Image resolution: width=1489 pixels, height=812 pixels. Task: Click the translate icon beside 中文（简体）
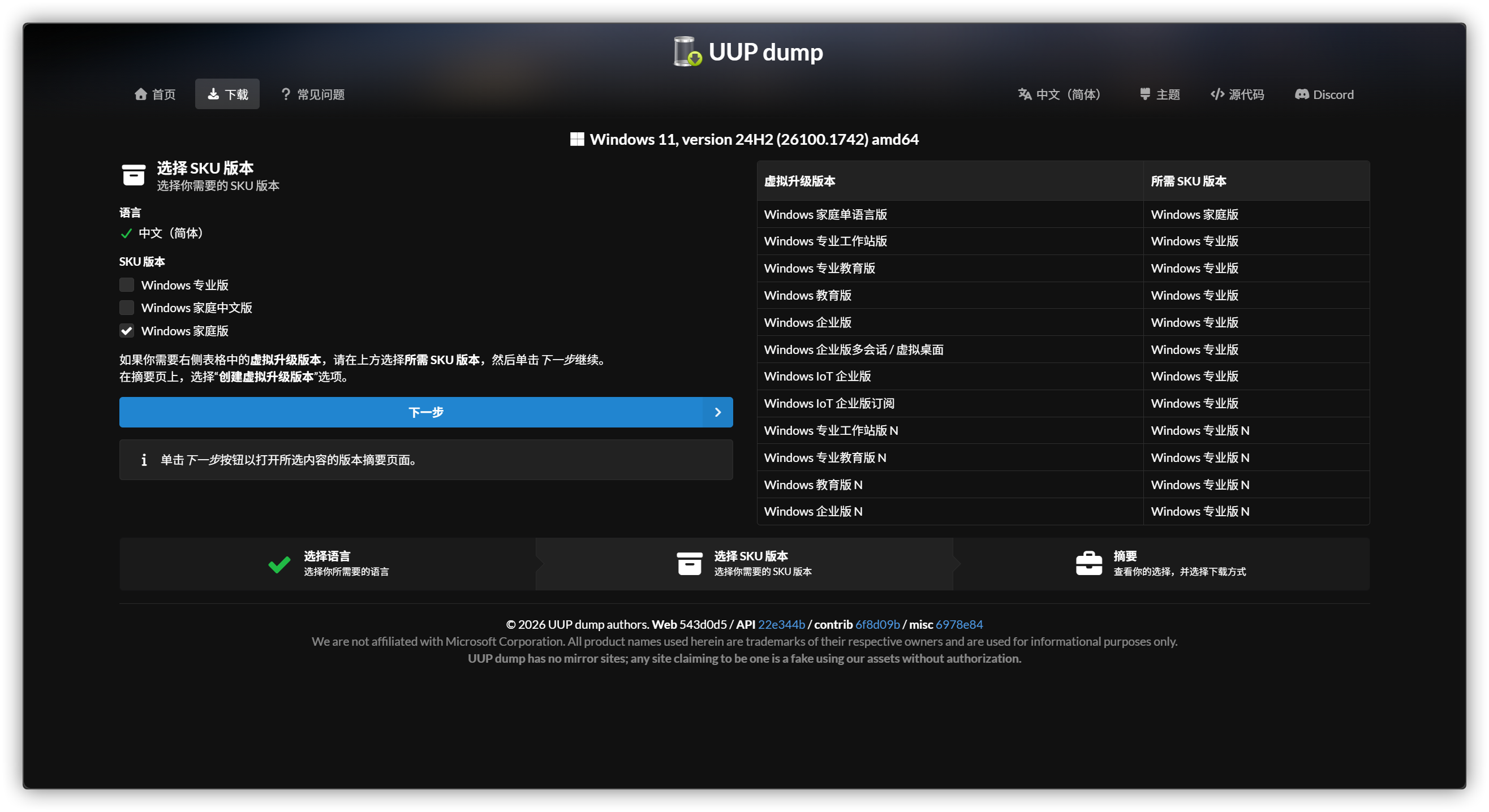coord(1025,94)
